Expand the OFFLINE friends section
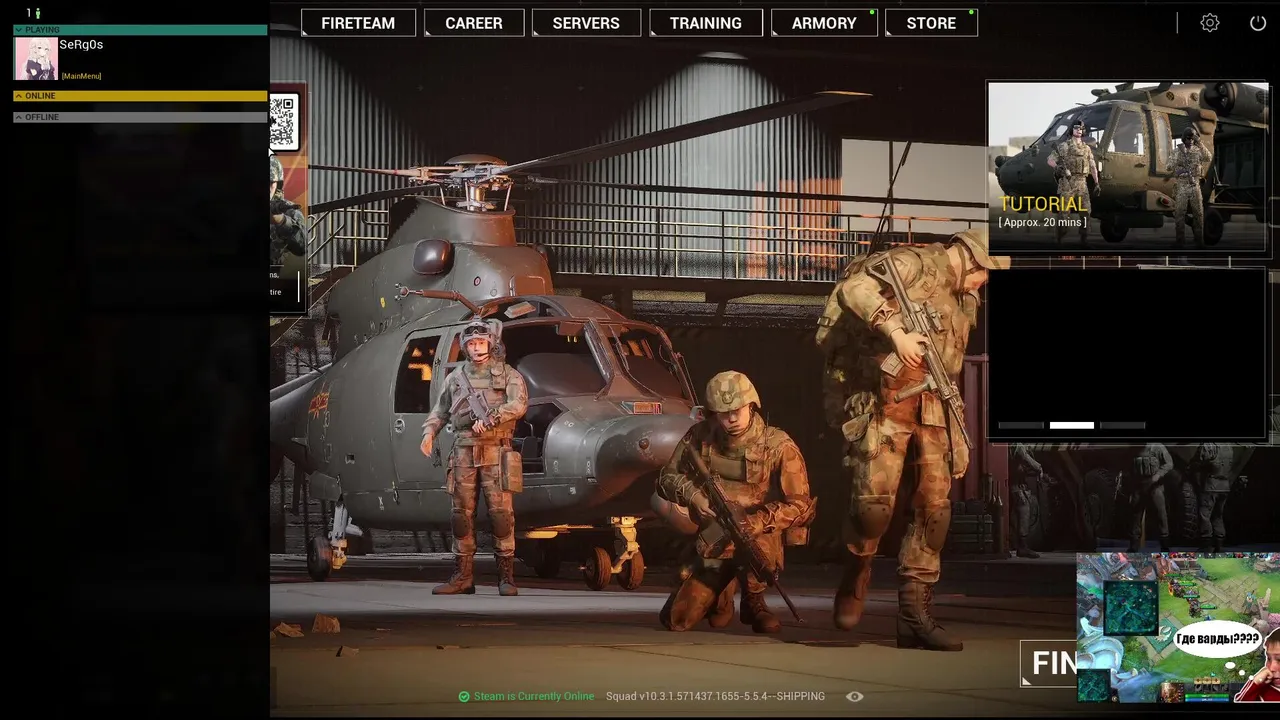1280x720 pixels. point(140,117)
